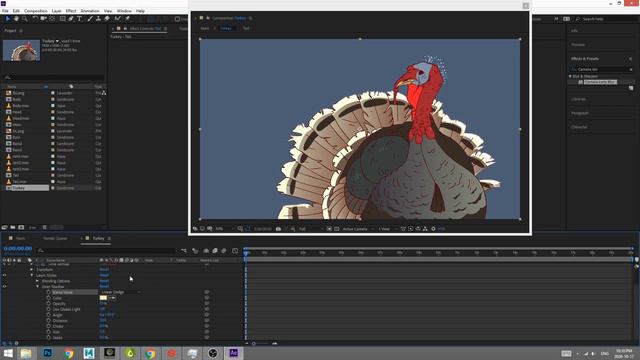Select the Hand tool
Image resolution: width=640 pixels, height=360 pixels.
[16, 19]
